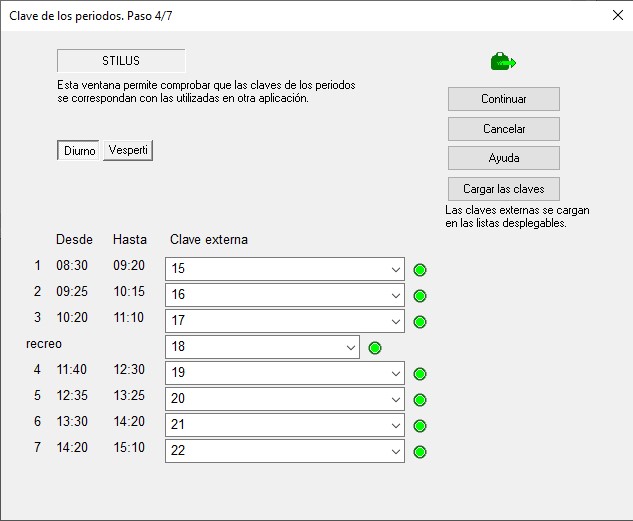Click the period 7 row number
The width and height of the screenshot is (633, 521).
tap(37, 447)
